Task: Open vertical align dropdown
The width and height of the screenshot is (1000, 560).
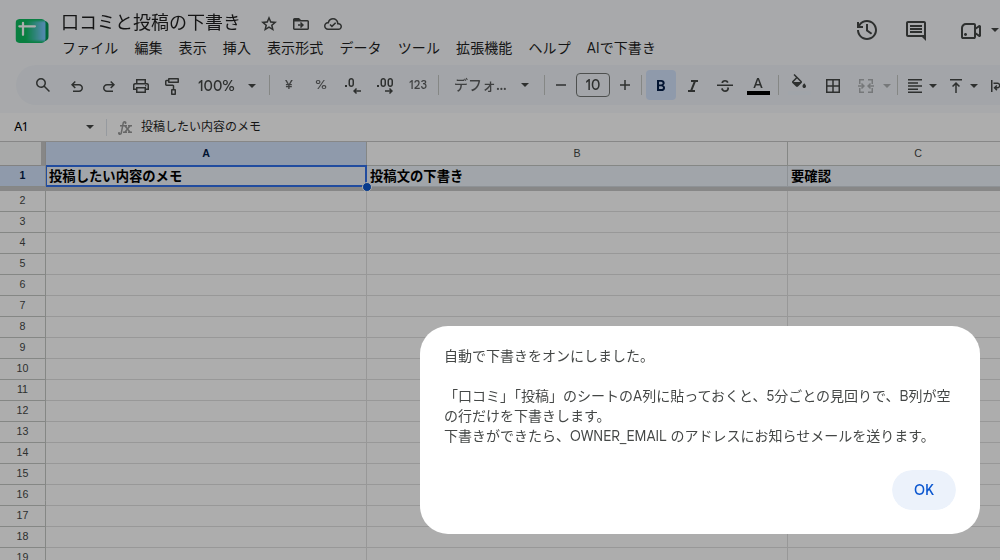Action: [963, 85]
